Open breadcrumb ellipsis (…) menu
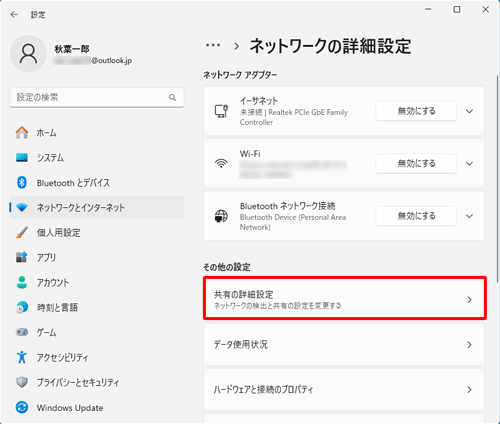 [213, 45]
